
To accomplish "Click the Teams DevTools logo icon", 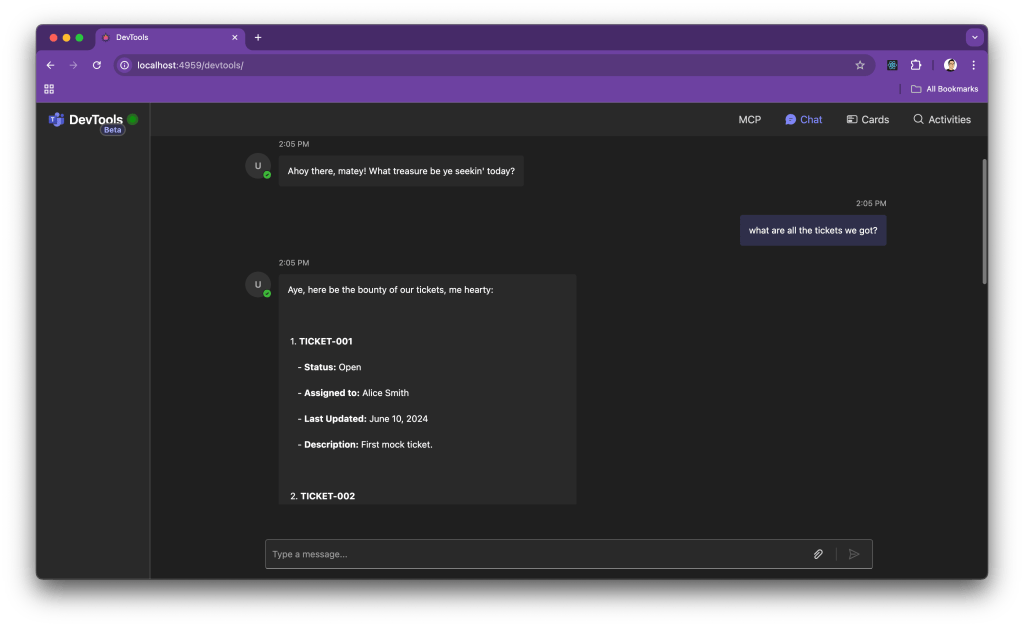I will (x=56, y=120).
